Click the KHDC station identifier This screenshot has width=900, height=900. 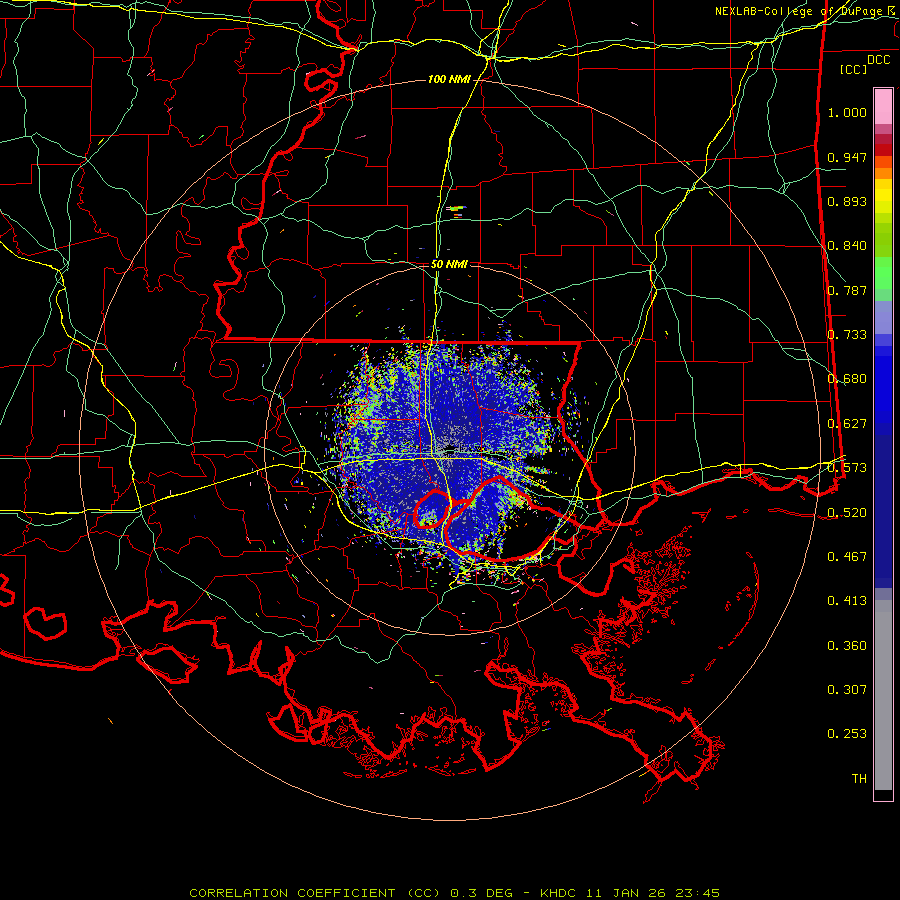[x=558, y=893]
